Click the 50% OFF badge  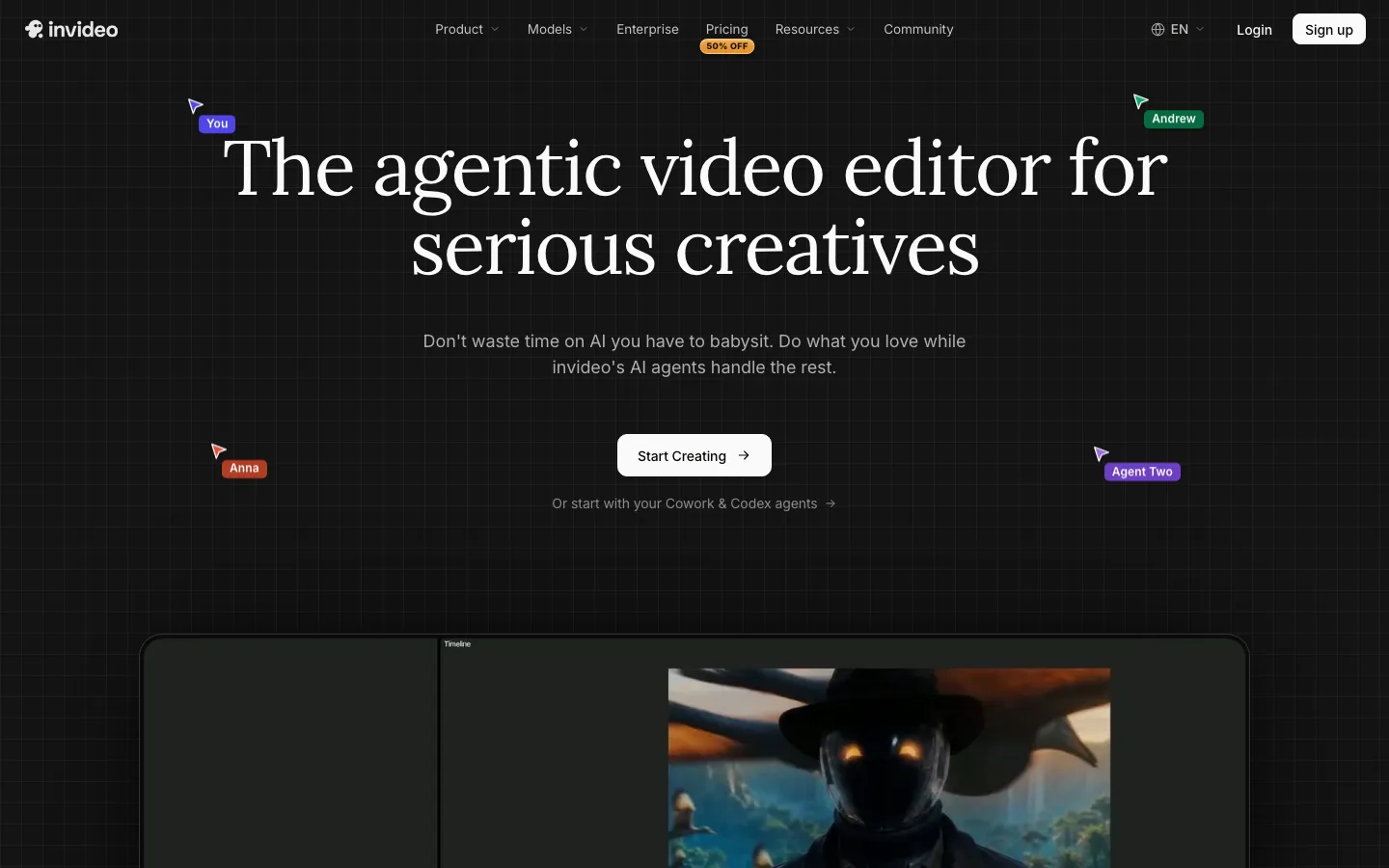coord(727,46)
